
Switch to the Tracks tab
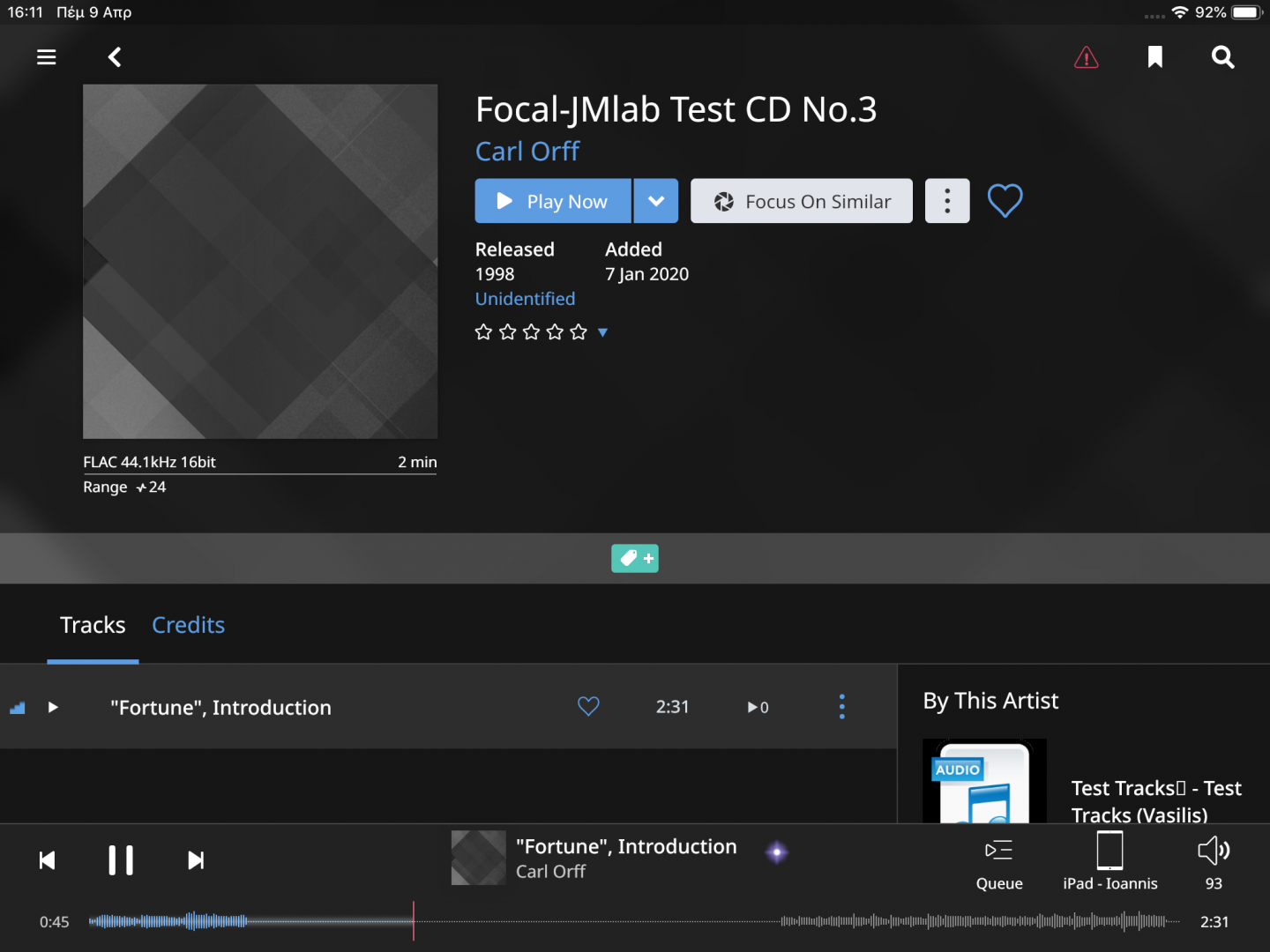click(x=93, y=625)
